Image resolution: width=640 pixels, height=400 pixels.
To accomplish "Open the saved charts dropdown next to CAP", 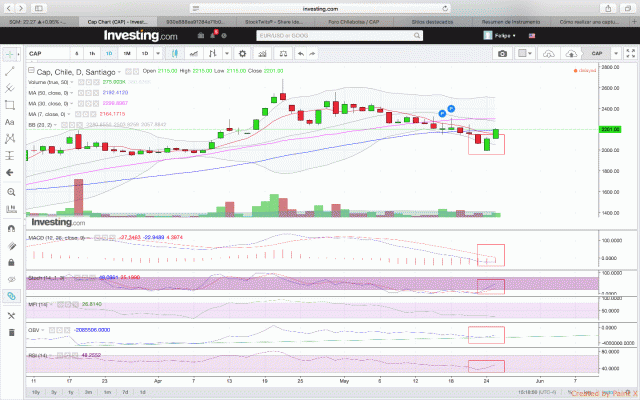I will coord(616,53).
